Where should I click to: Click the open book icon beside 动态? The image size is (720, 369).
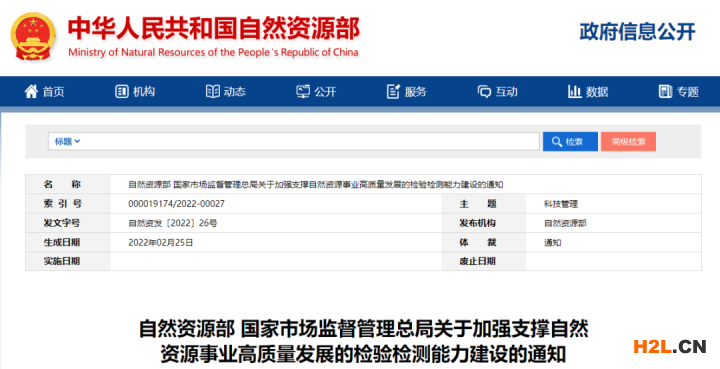tap(213, 91)
